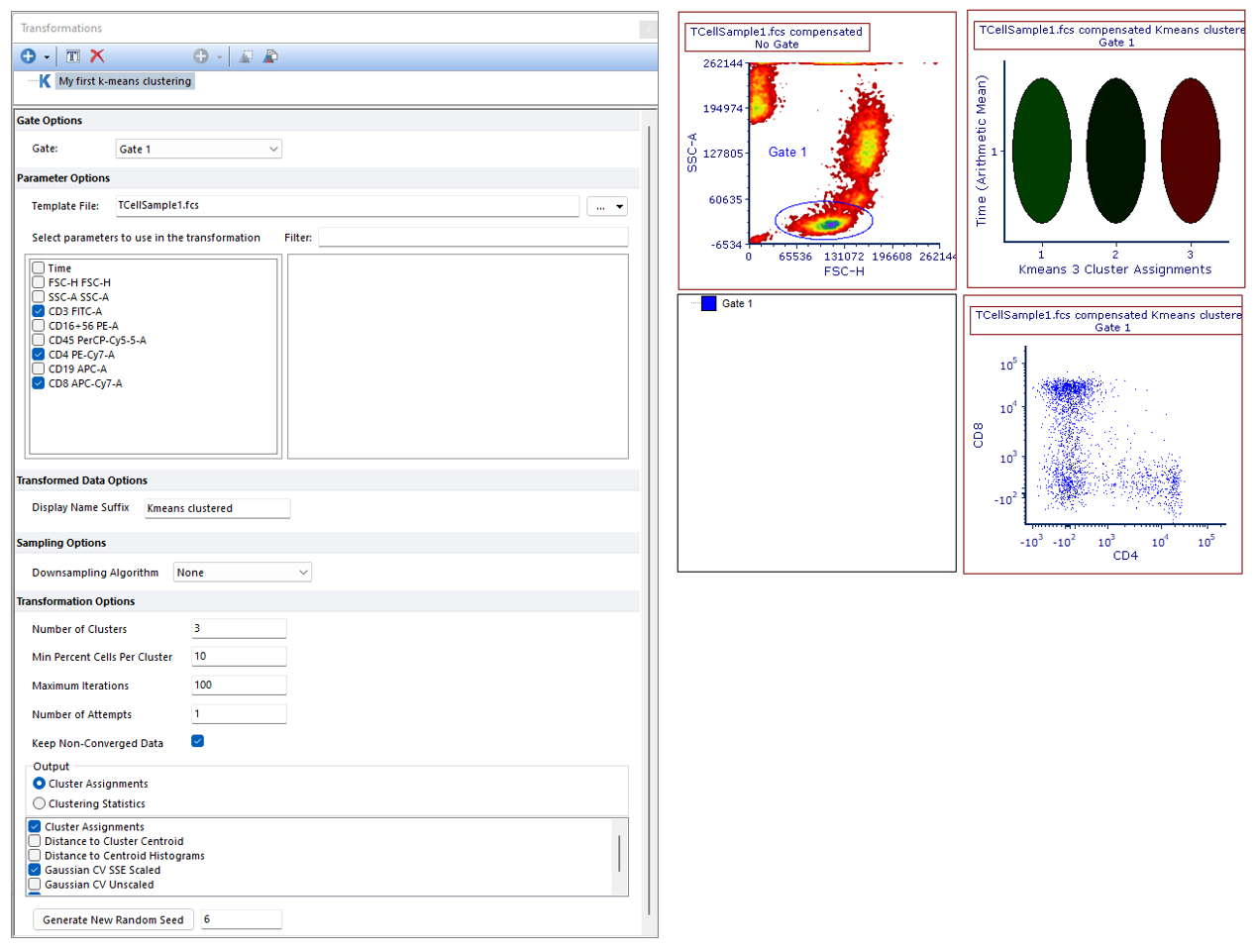Click the 'TCellSample1.fcs compensated No Gate' plot title
This screenshot has height=952, width=1255.
tap(777, 38)
